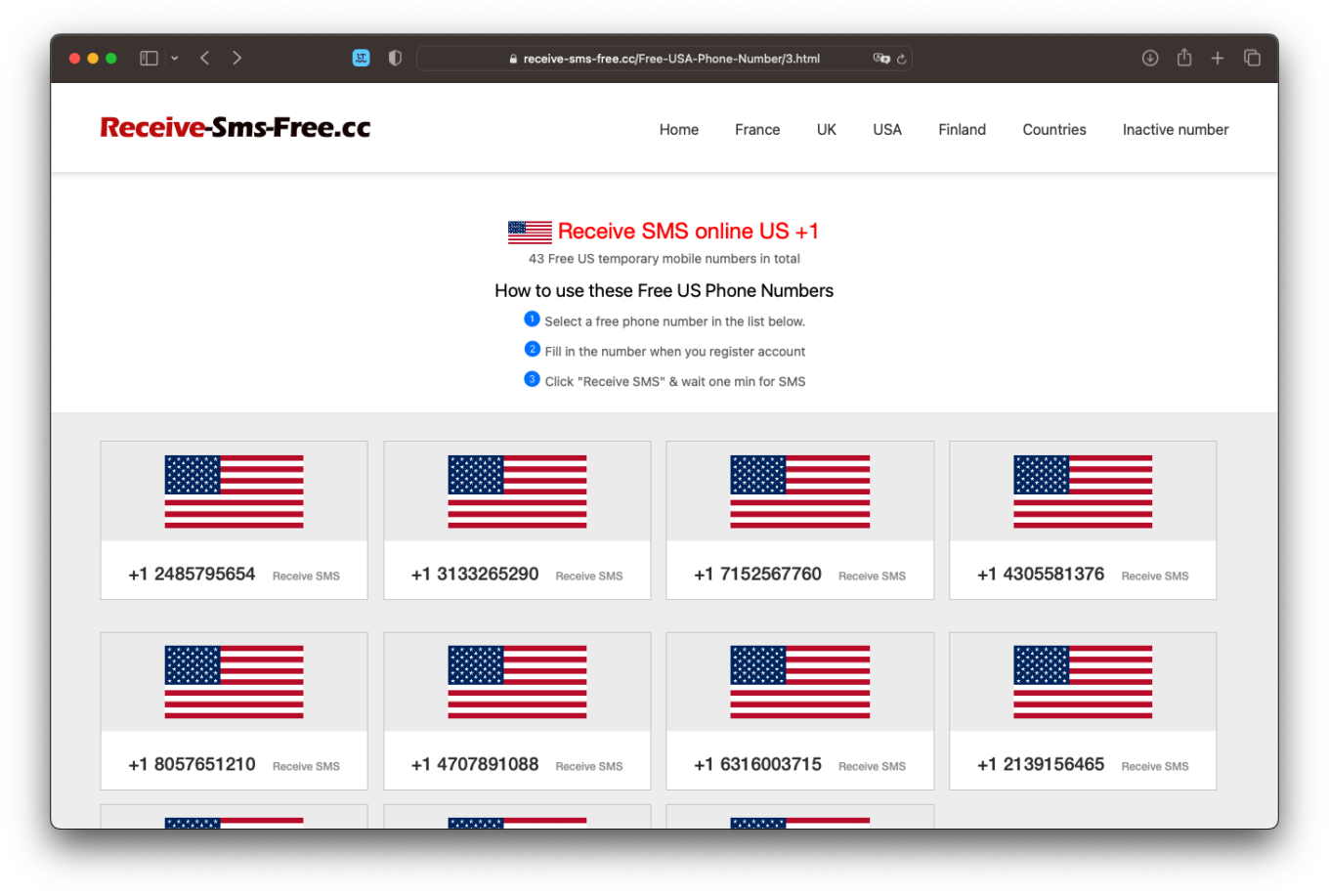Open the France nav item

point(757,130)
